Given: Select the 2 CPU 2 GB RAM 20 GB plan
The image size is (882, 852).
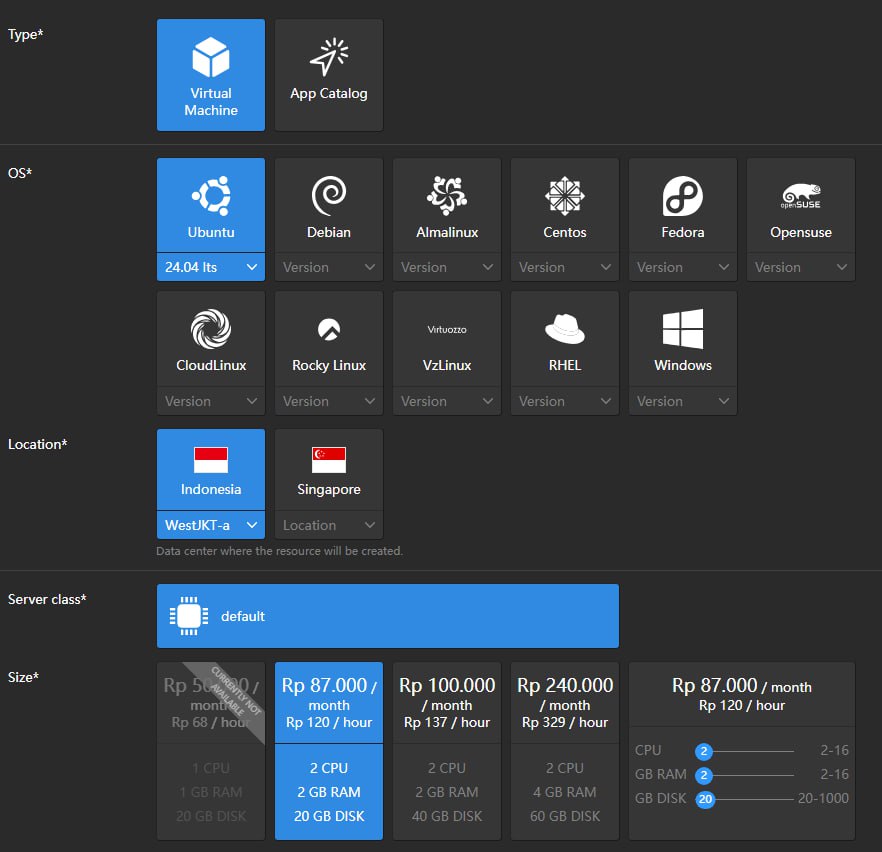Looking at the screenshot, I should (329, 750).
